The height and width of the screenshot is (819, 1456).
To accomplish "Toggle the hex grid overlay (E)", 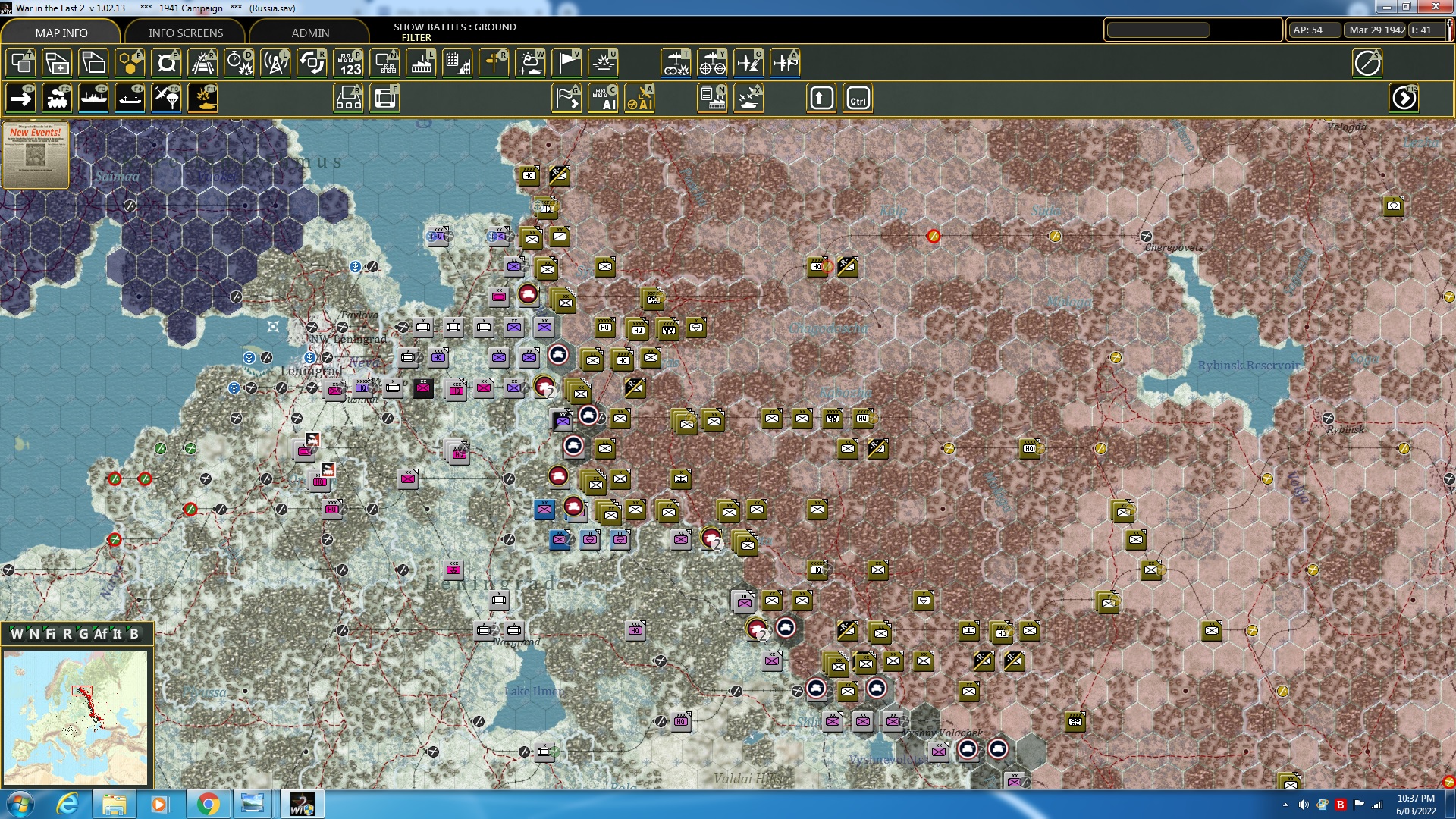I will (x=130, y=63).
